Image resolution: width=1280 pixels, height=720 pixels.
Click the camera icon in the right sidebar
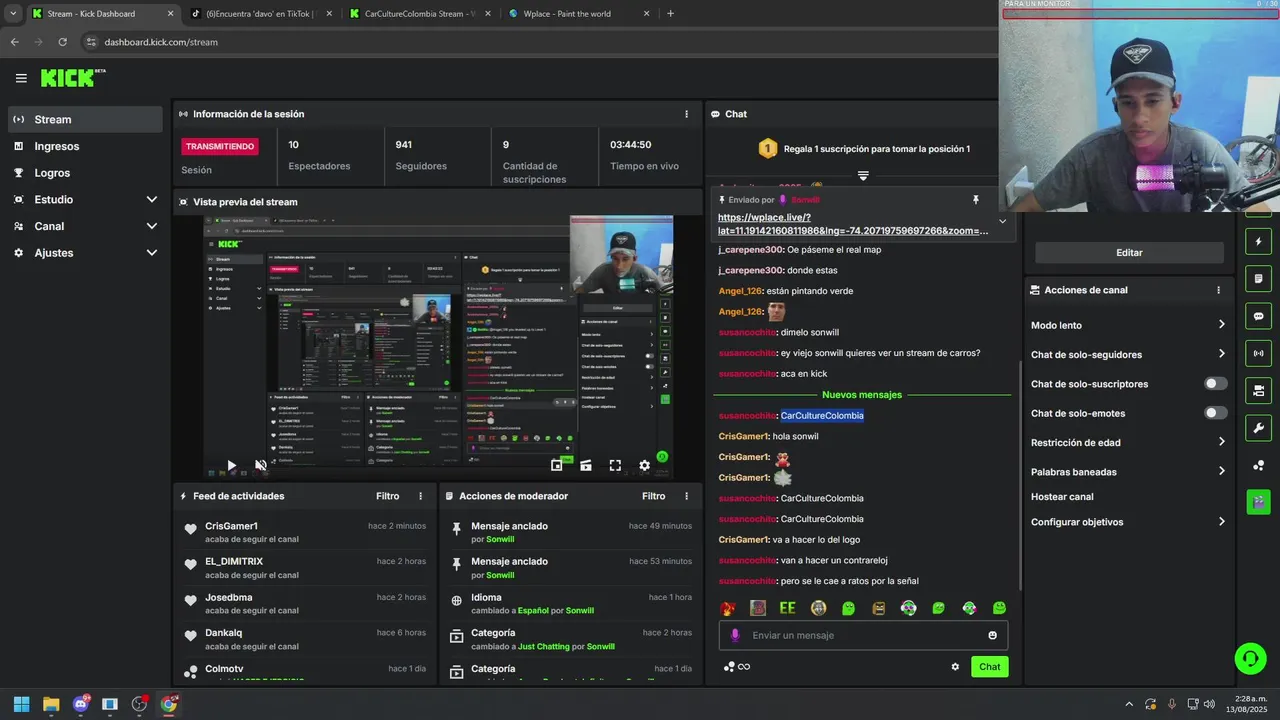(1258, 390)
